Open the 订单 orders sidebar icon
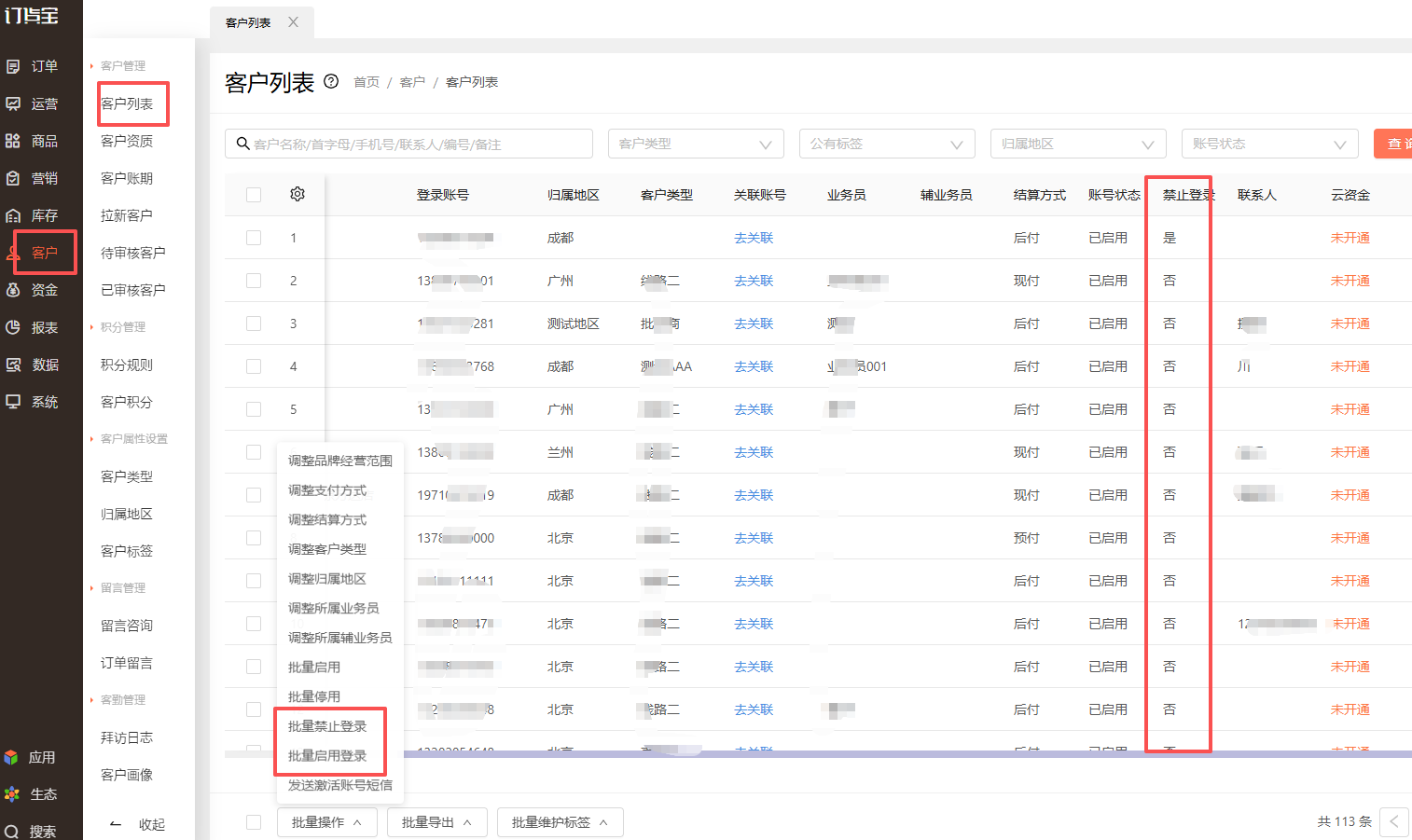Viewport: 1412px width, 840px height. [13, 66]
